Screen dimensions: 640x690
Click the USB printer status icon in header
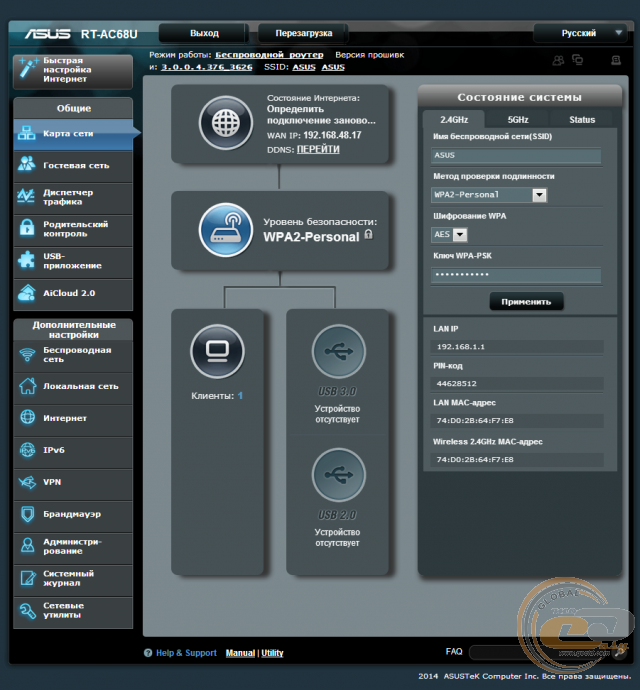616,60
